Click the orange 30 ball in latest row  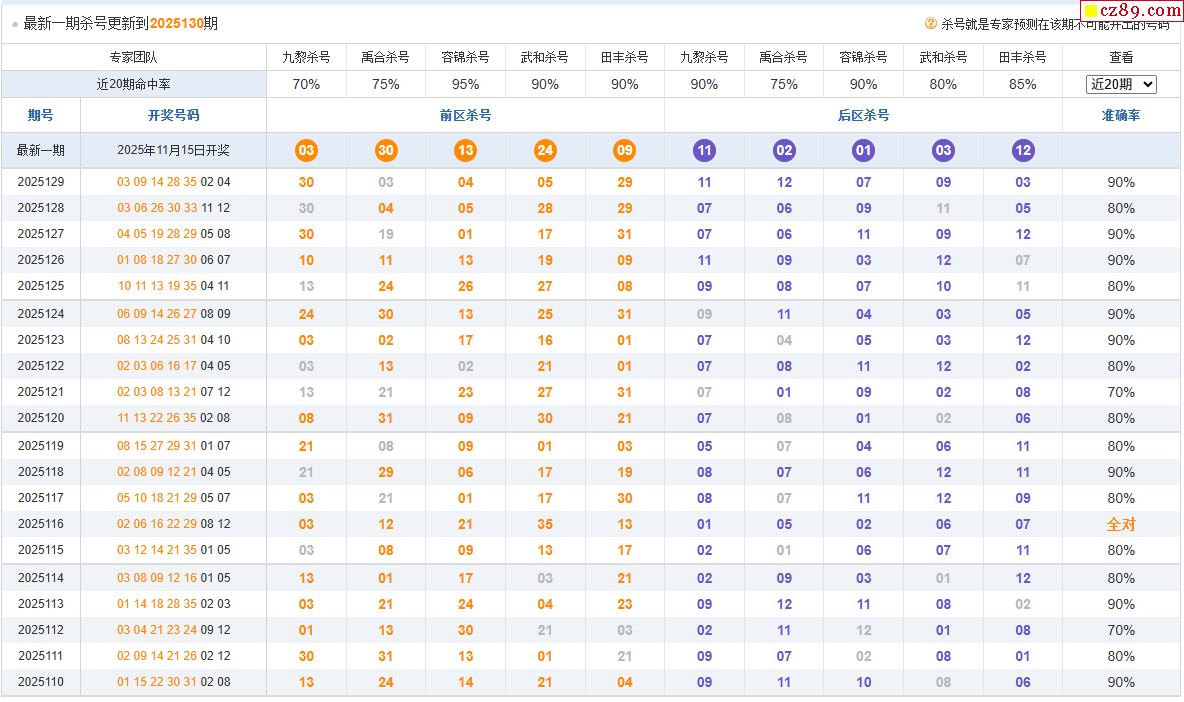[x=386, y=151]
